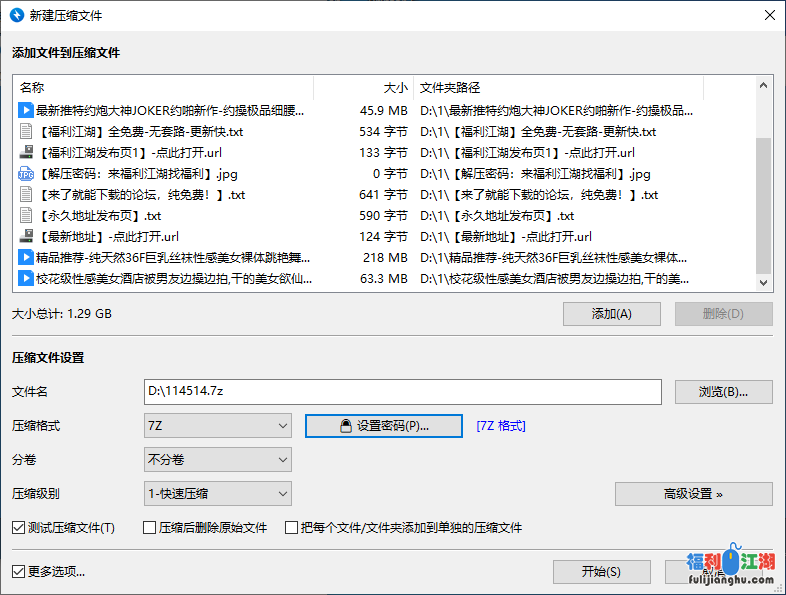The height and width of the screenshot is (595, 786).
Task: Disable the 测试压缩文件(T) checkbox
Action: point(19,528)
